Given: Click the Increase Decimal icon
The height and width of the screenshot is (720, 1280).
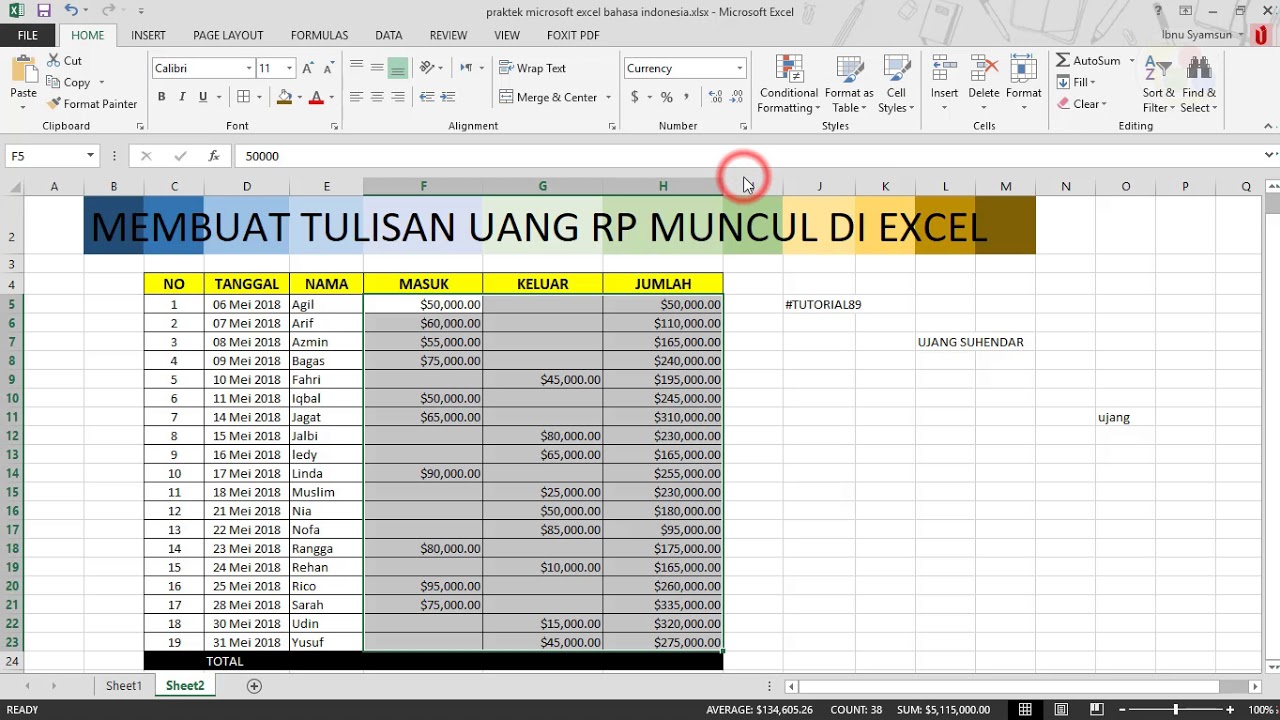Looking at the screenshot, I should (716, 96).
